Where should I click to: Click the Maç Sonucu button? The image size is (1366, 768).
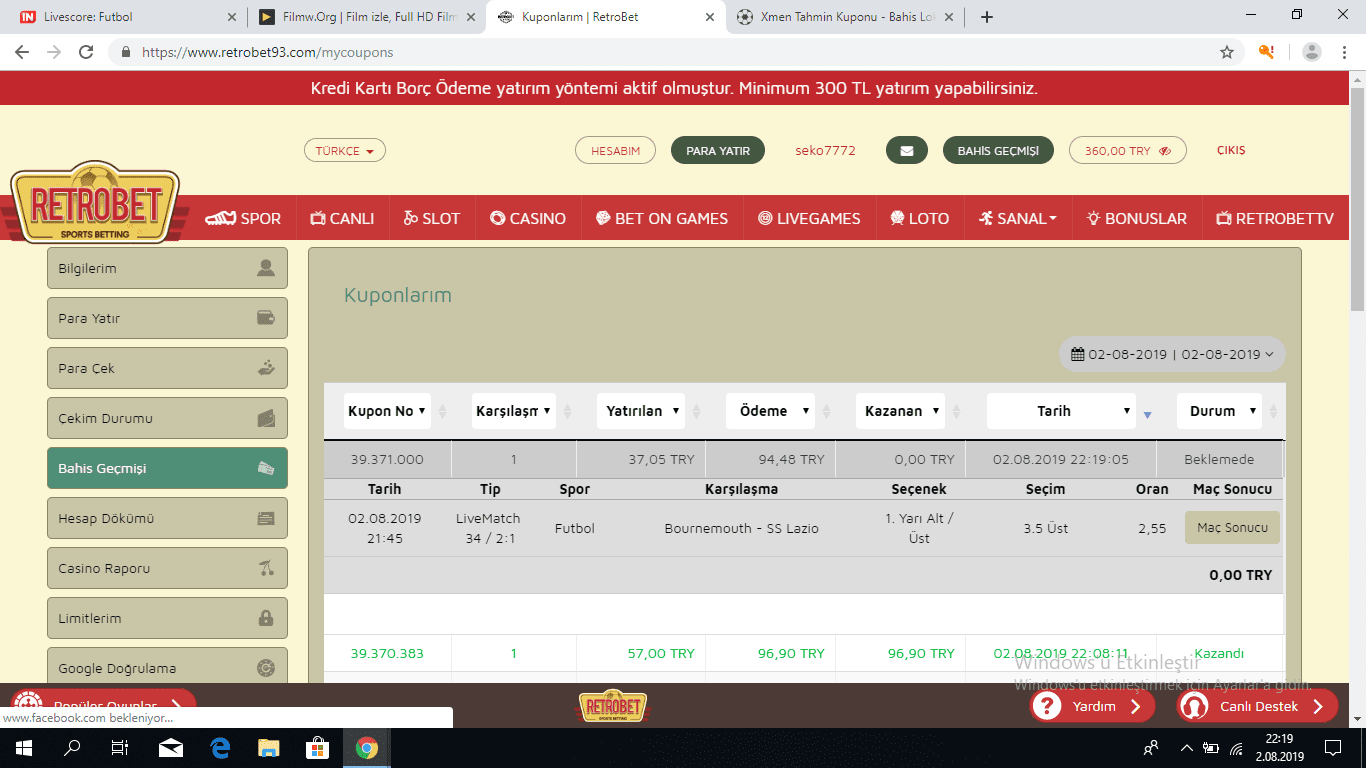pyautogui.click(x=1232, y=528)
